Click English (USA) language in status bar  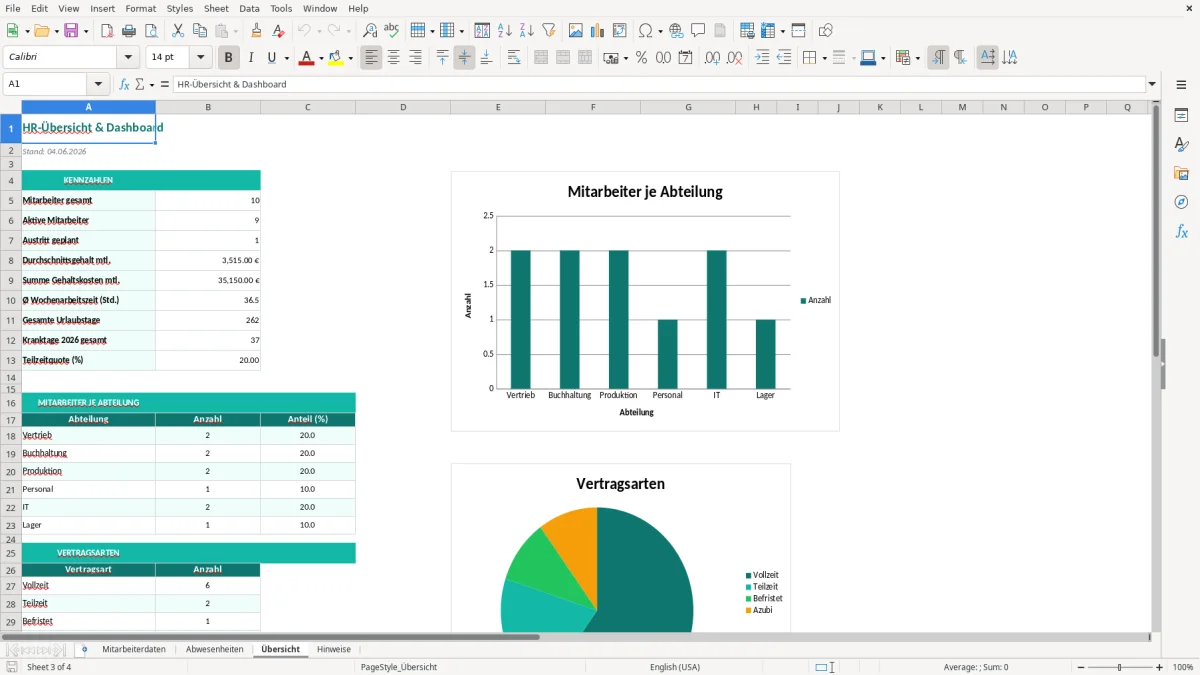675,667
